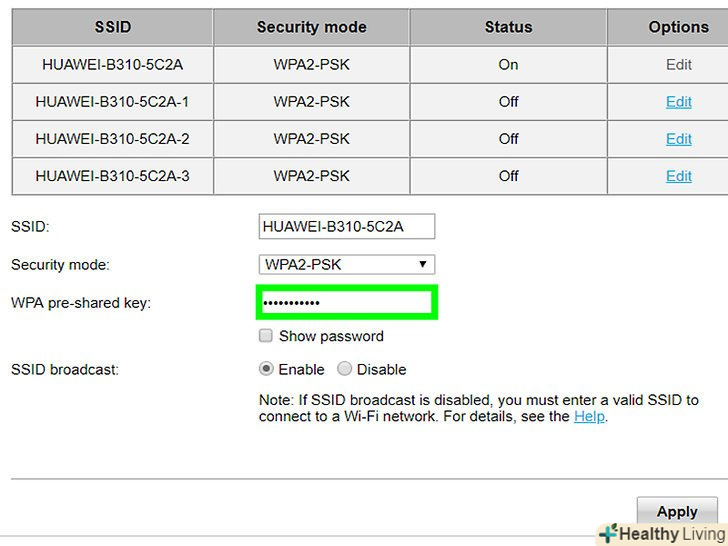Image resolution: width=728 pixels, height=546 pixels.
Task: Click the On status of first network
Action: point(508,64)
